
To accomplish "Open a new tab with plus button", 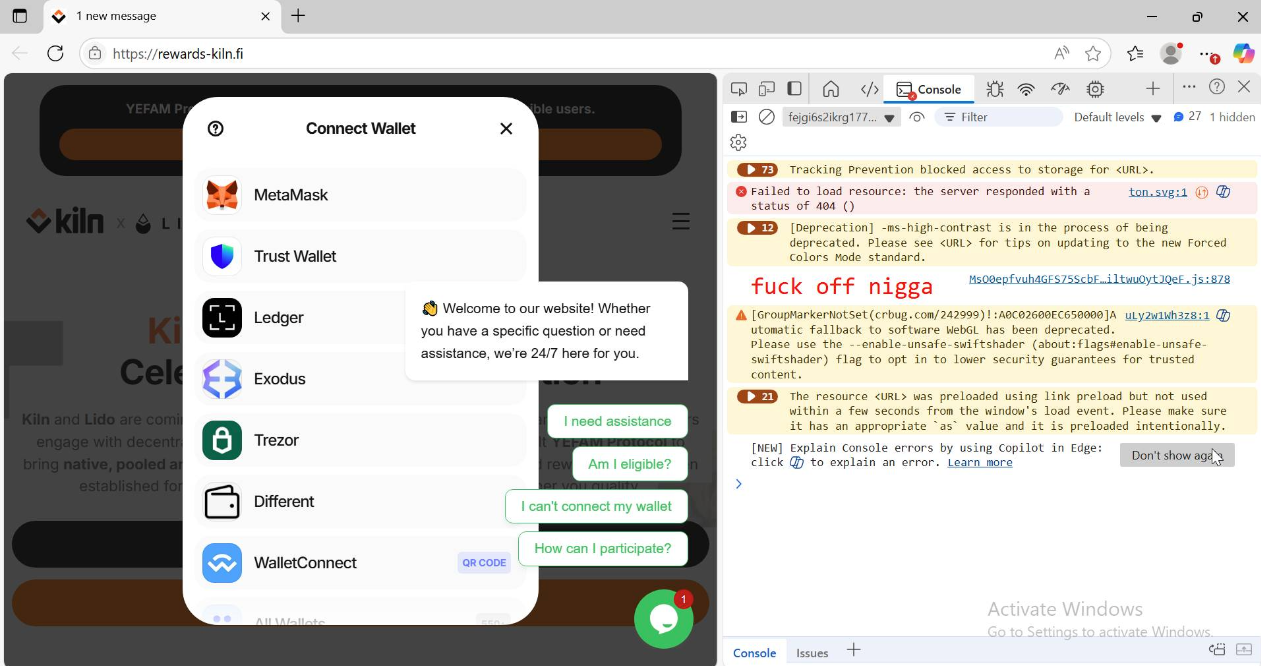I will (298, 16).
